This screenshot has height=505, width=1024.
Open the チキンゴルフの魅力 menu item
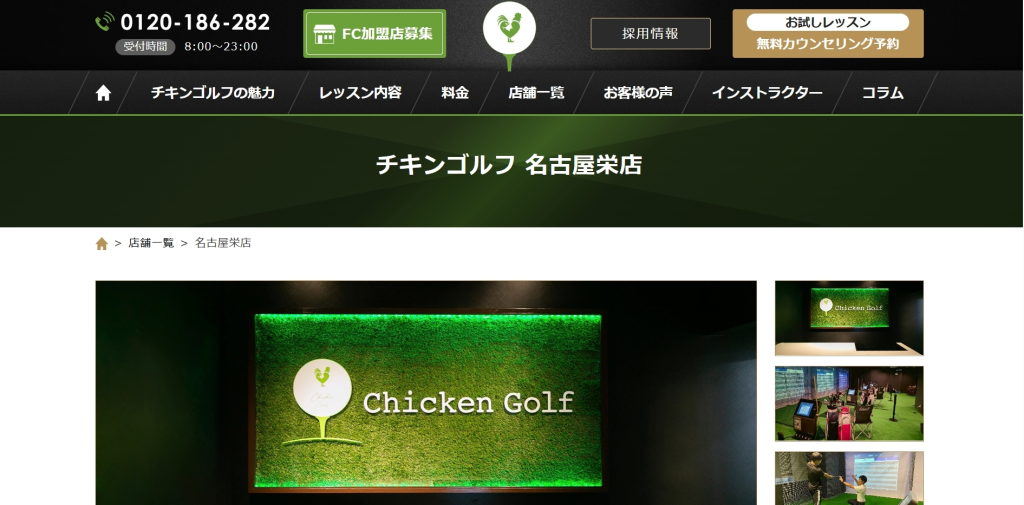tap(213, 93)
